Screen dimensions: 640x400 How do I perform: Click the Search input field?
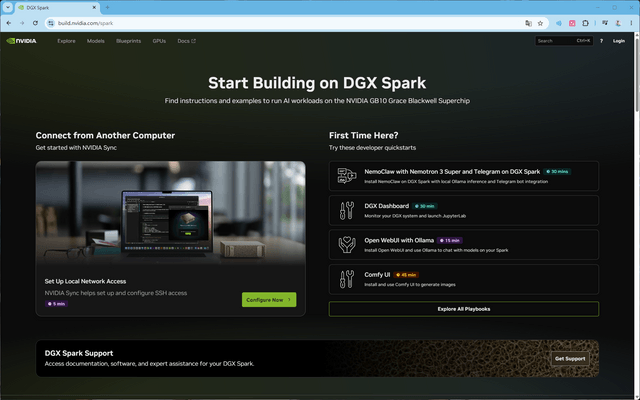564,41
